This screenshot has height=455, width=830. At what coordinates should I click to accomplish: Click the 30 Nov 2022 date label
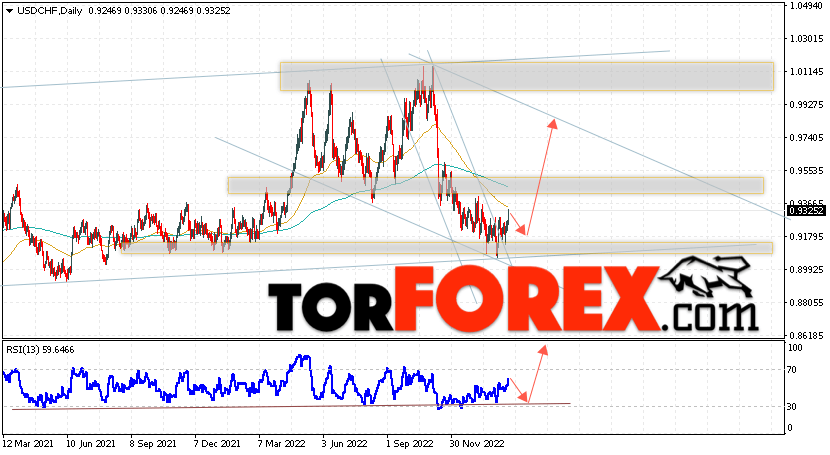(x=477, y=443)
